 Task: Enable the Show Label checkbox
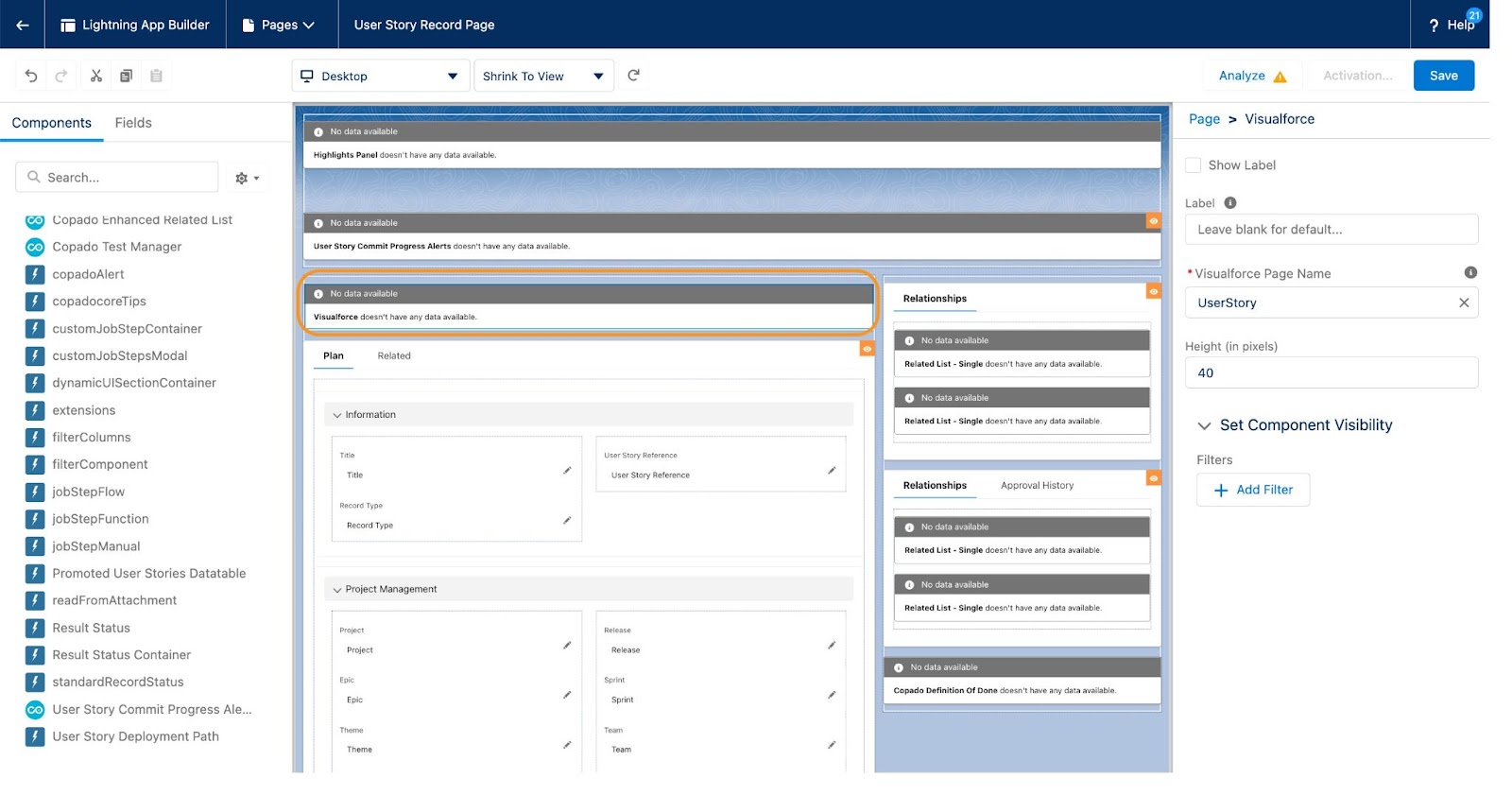click(1194, 165)
